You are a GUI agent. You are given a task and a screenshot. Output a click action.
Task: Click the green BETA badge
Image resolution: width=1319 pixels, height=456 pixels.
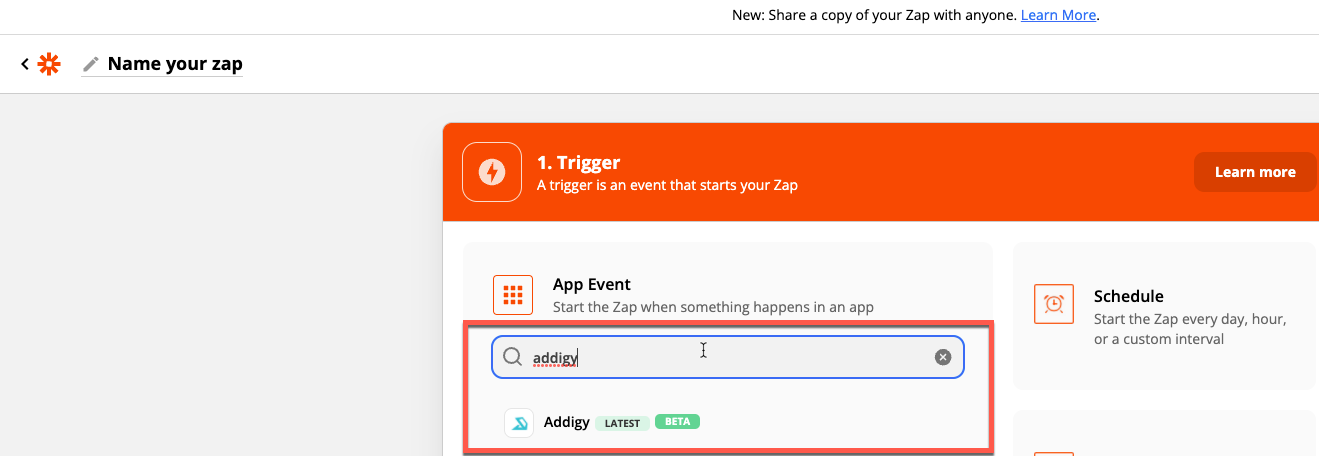click(x=677, y=422)
